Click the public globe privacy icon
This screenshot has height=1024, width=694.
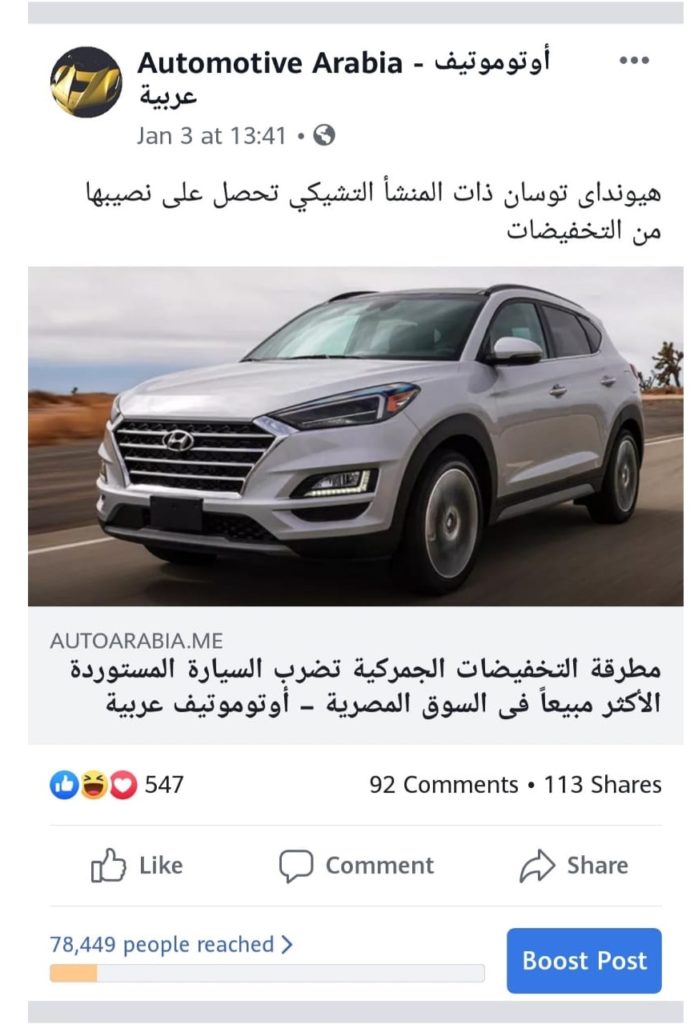tap(324, 136)
